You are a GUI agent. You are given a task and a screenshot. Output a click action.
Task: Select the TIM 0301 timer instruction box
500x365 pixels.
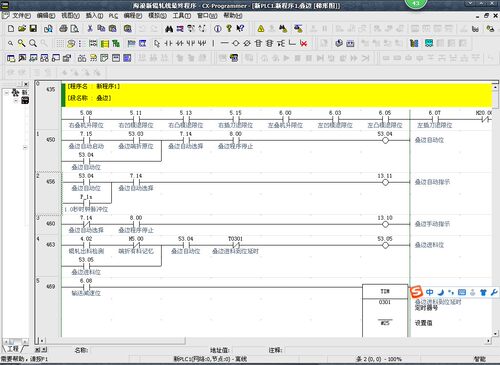click(x=385, y=311)
